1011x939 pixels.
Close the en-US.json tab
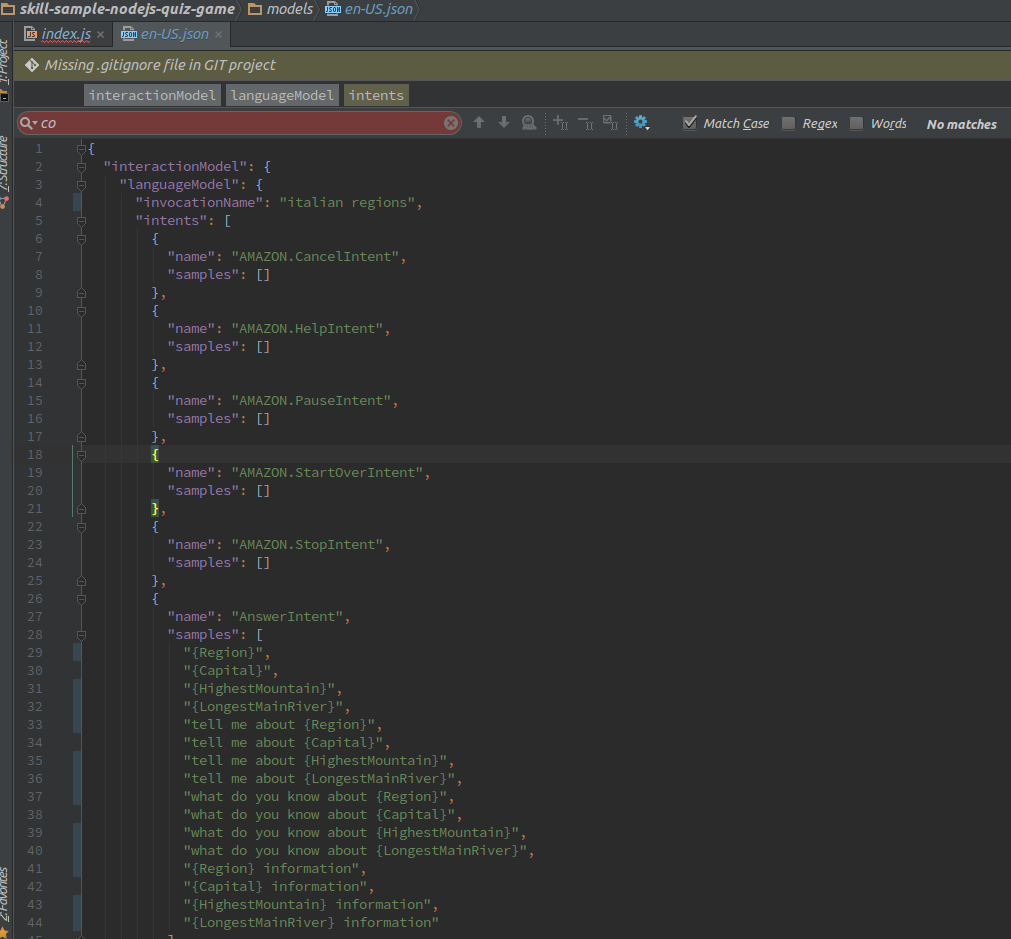pyautogui.click(x=219, y=35)
